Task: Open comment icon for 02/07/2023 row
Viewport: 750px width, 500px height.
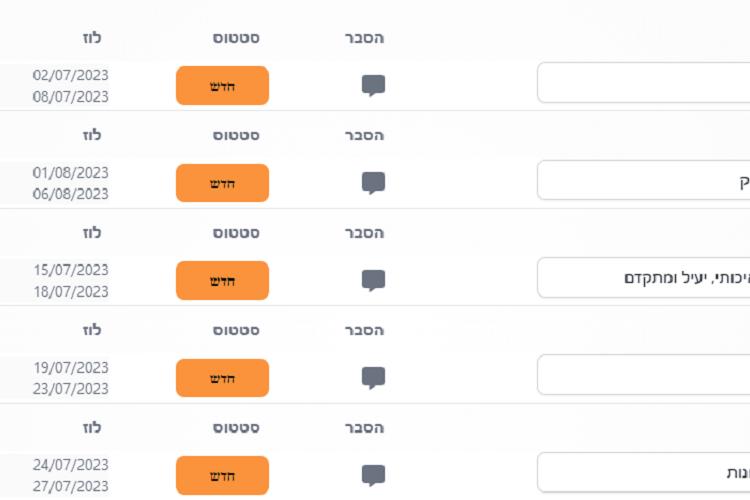Action: coord(374,86)
